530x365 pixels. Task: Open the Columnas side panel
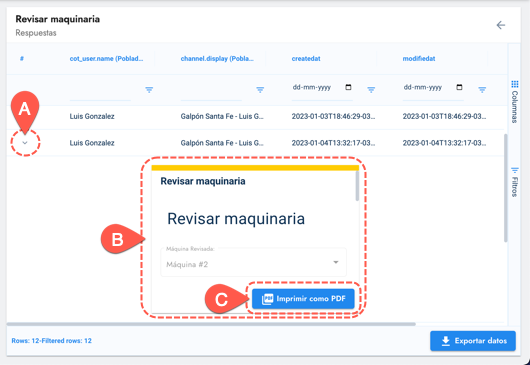[514, 102]
